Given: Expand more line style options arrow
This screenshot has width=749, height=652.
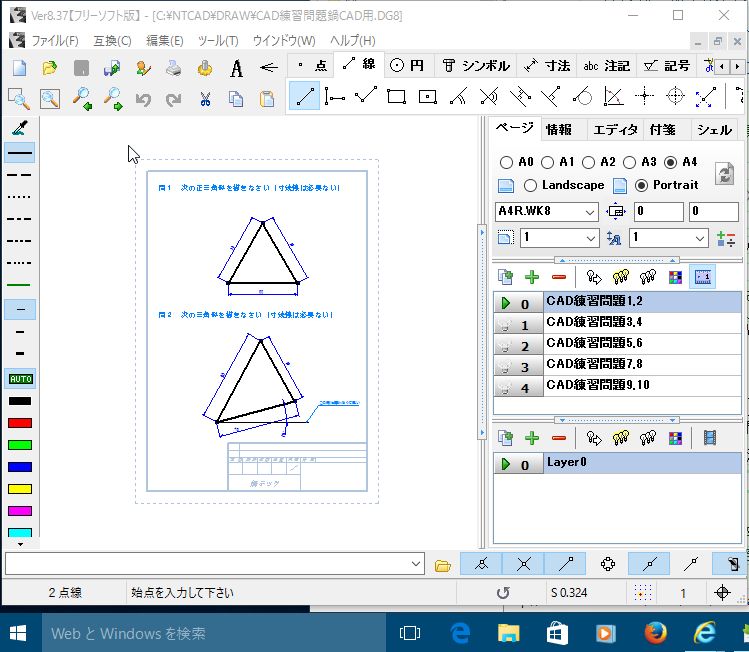Looking at the screenshot, I should (x=20, y=544).
